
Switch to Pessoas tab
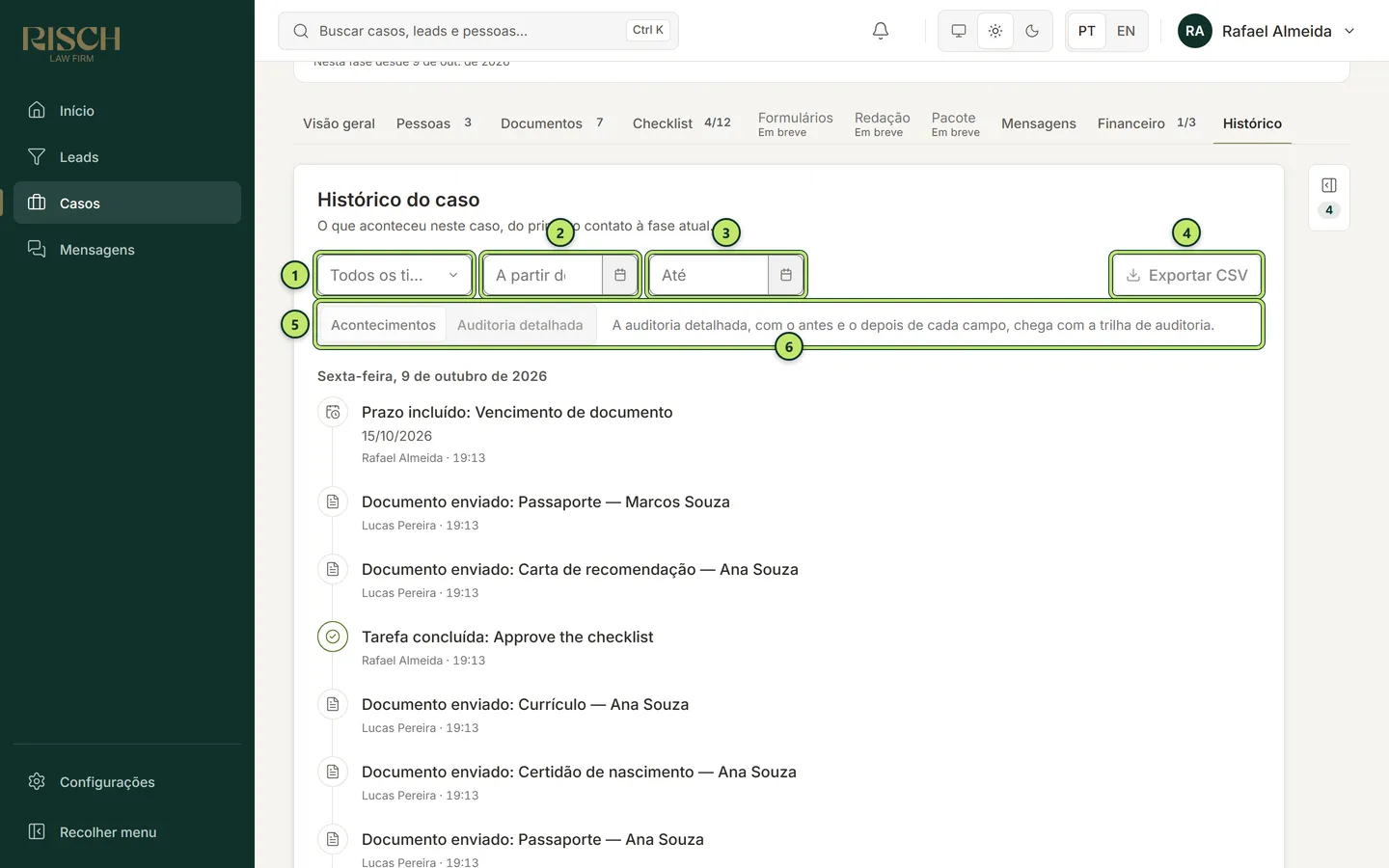pos(434,123)
